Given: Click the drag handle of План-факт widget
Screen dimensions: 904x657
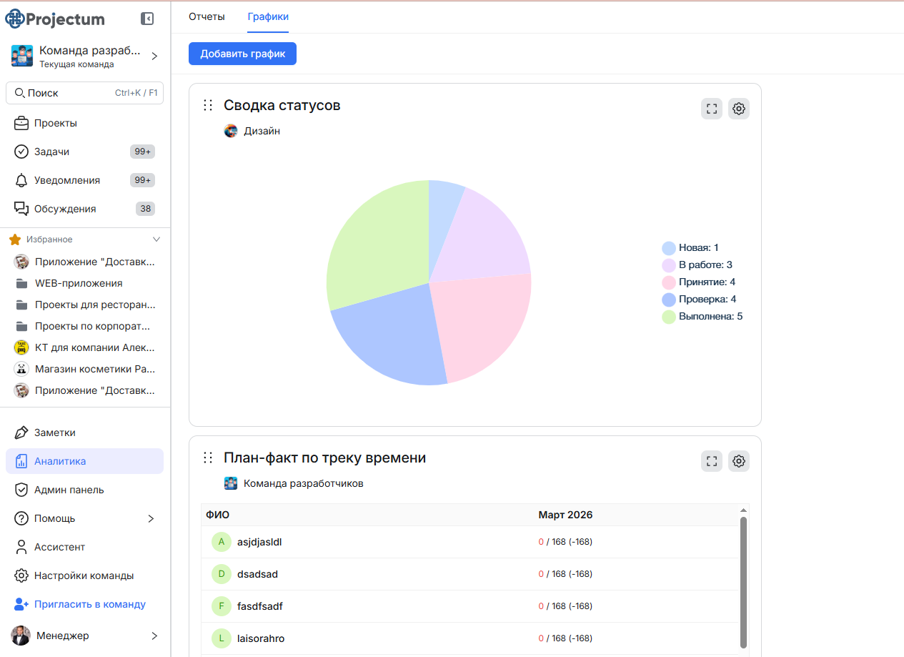Looking at the screenshot, I should point(208,458).
